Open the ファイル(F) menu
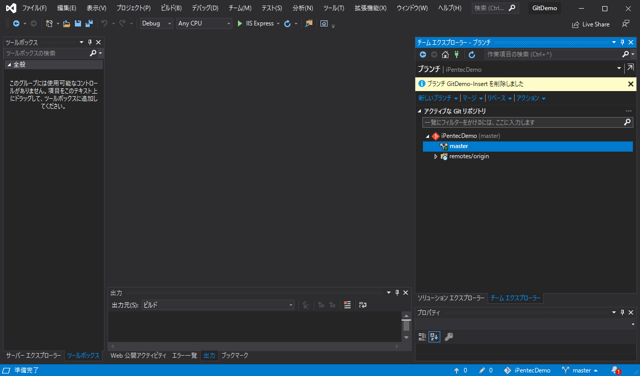The height and width of the screenshot is (376, 640). point(34,8)
